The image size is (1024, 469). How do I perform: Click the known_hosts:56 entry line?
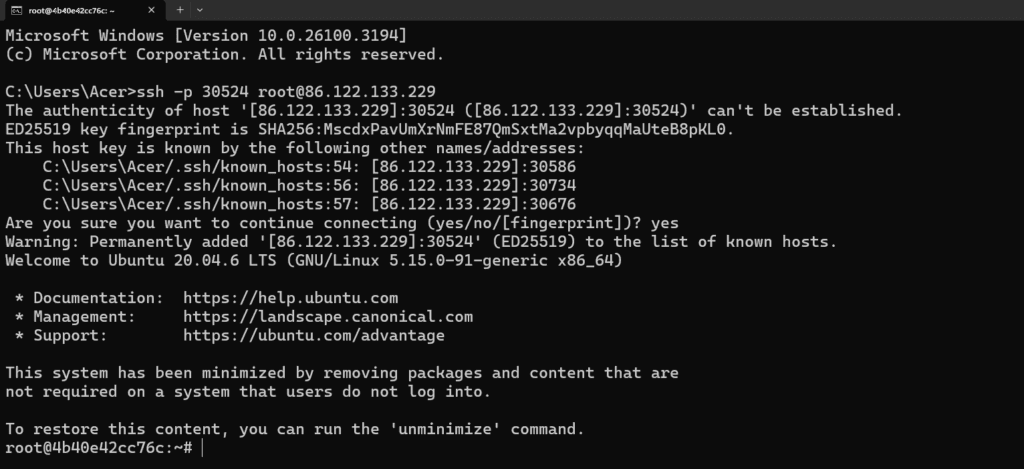(309, 186)
